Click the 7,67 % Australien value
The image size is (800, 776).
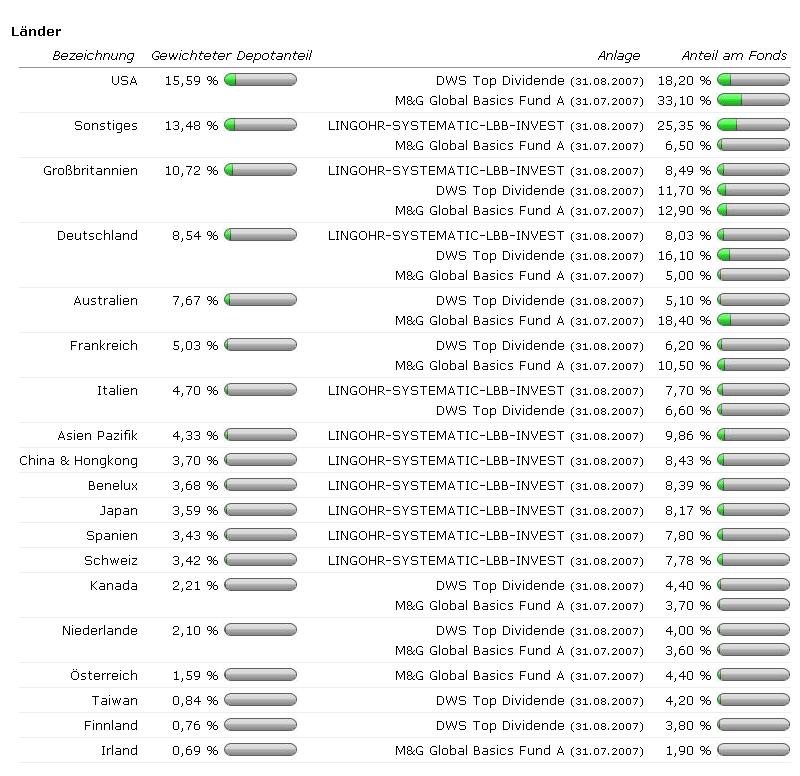pyautogui.click(x=195, y=301)
